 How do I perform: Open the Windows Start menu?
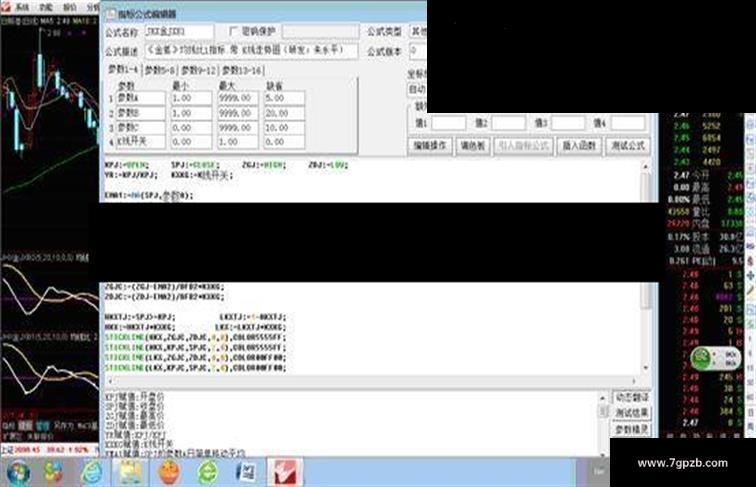click(18, 472)
